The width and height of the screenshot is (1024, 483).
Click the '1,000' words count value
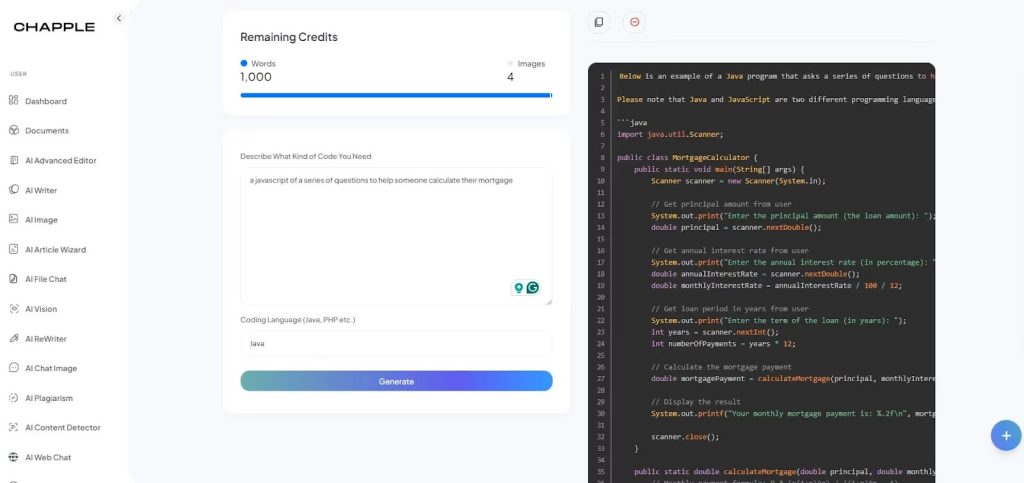[x=256, y=77]
